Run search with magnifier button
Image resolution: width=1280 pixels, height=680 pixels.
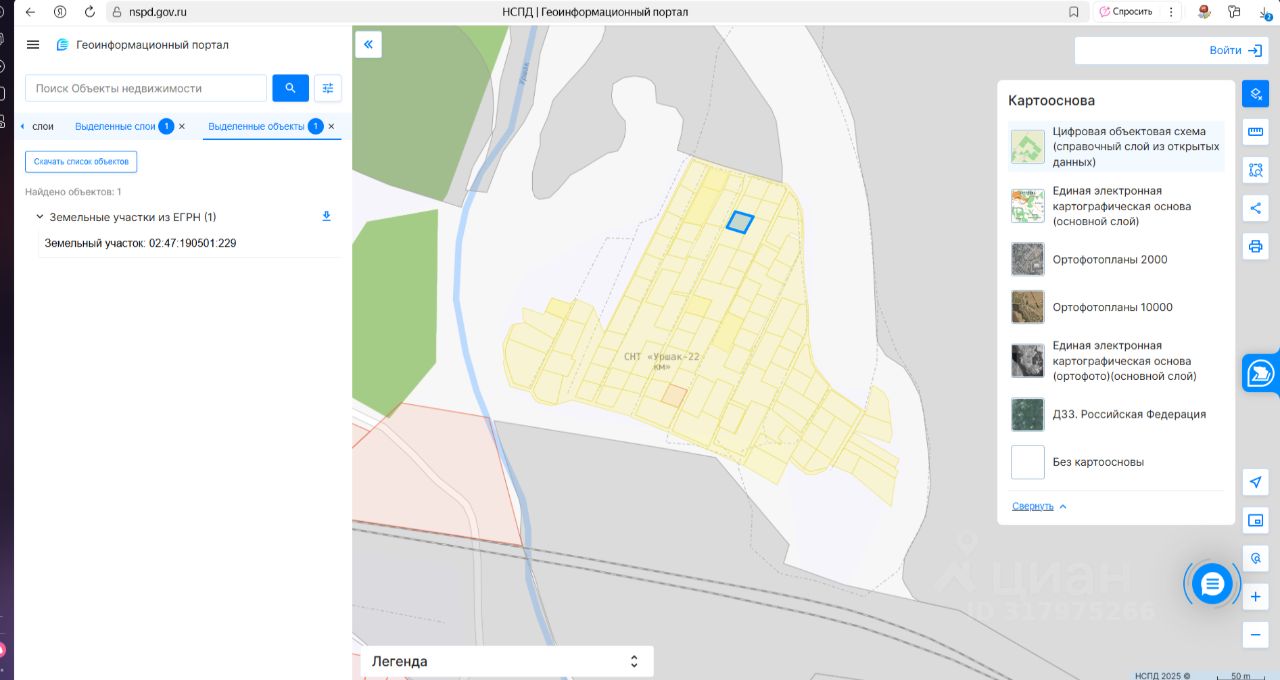290,88
